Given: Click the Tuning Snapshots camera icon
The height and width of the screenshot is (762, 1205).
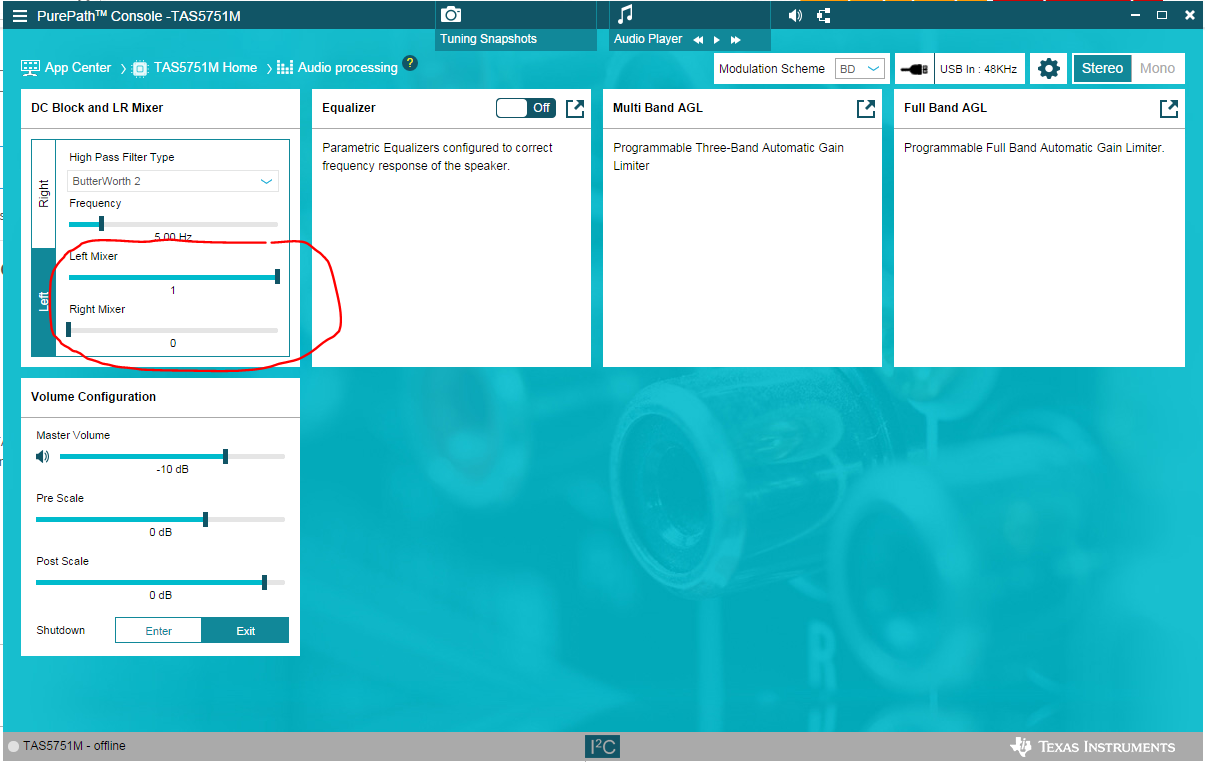Looking at the screenshot, I should coord(451,14).
